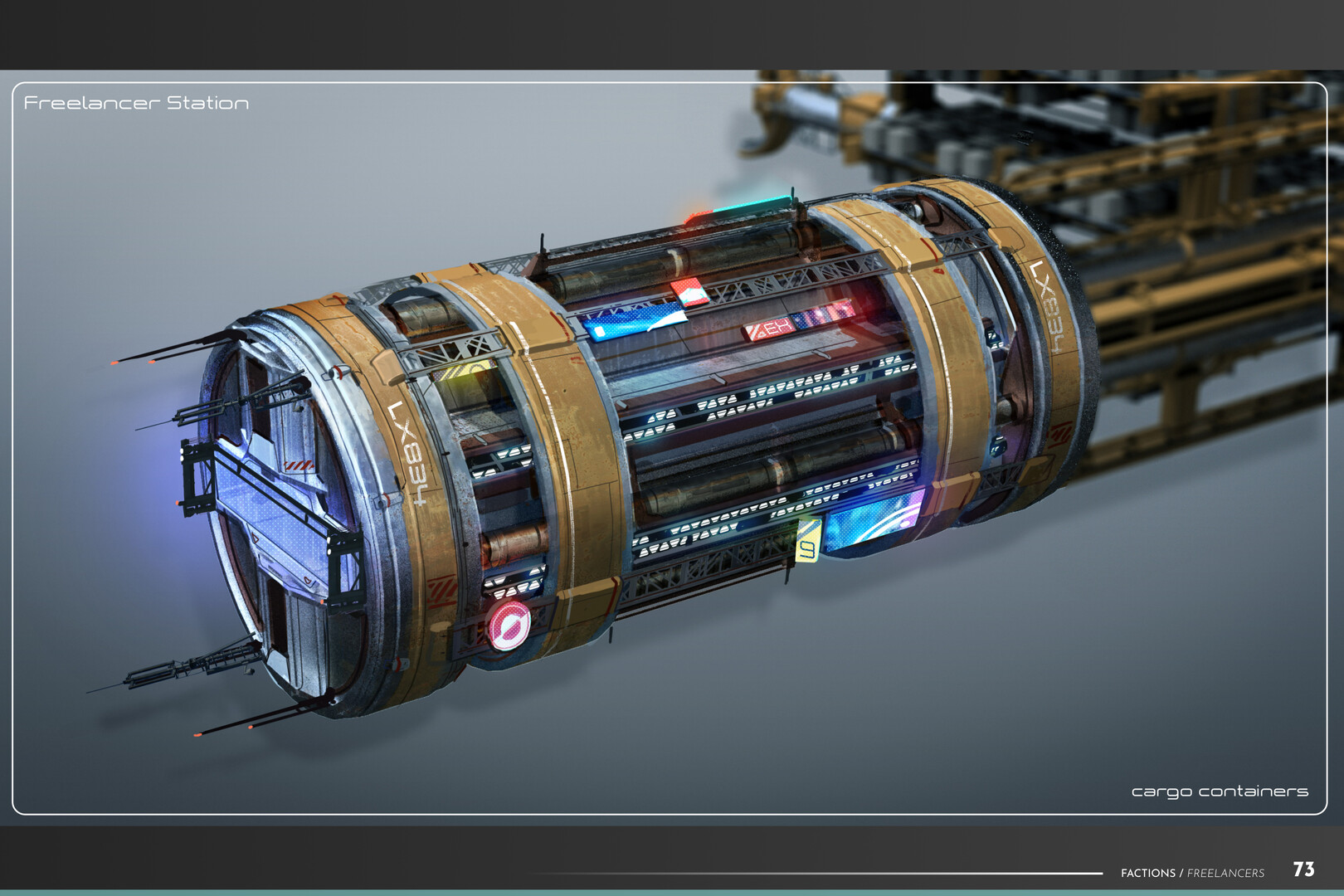1344x896 pixels.
Task: Click the small red-white sign above the billboard
Action: 689,292
